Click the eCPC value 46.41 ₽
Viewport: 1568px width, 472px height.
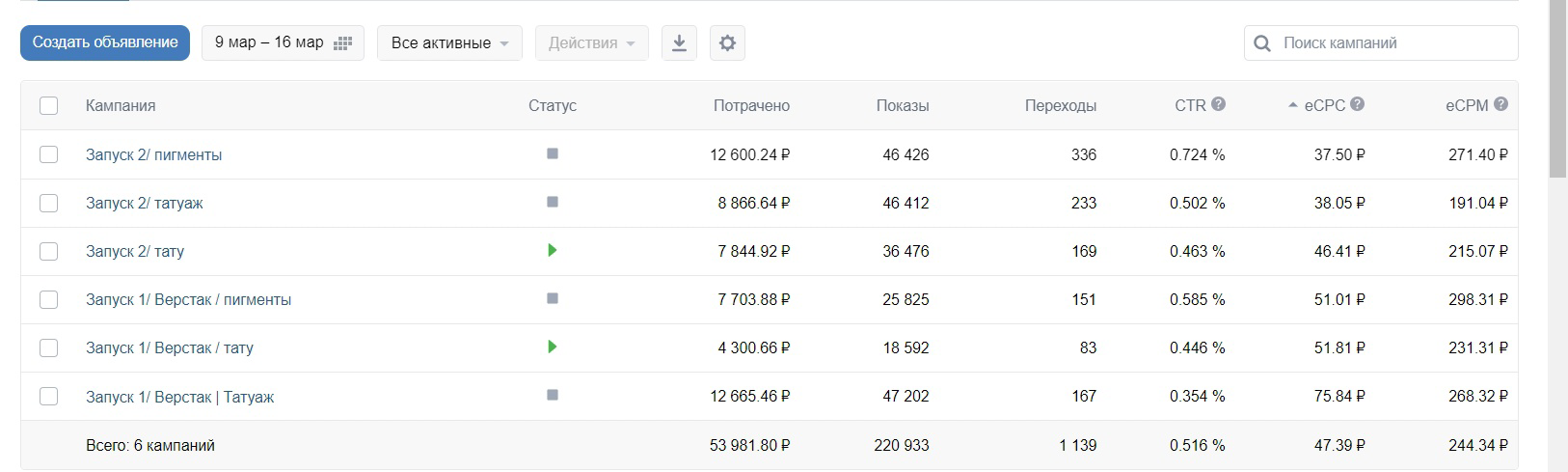[1339, 251]
